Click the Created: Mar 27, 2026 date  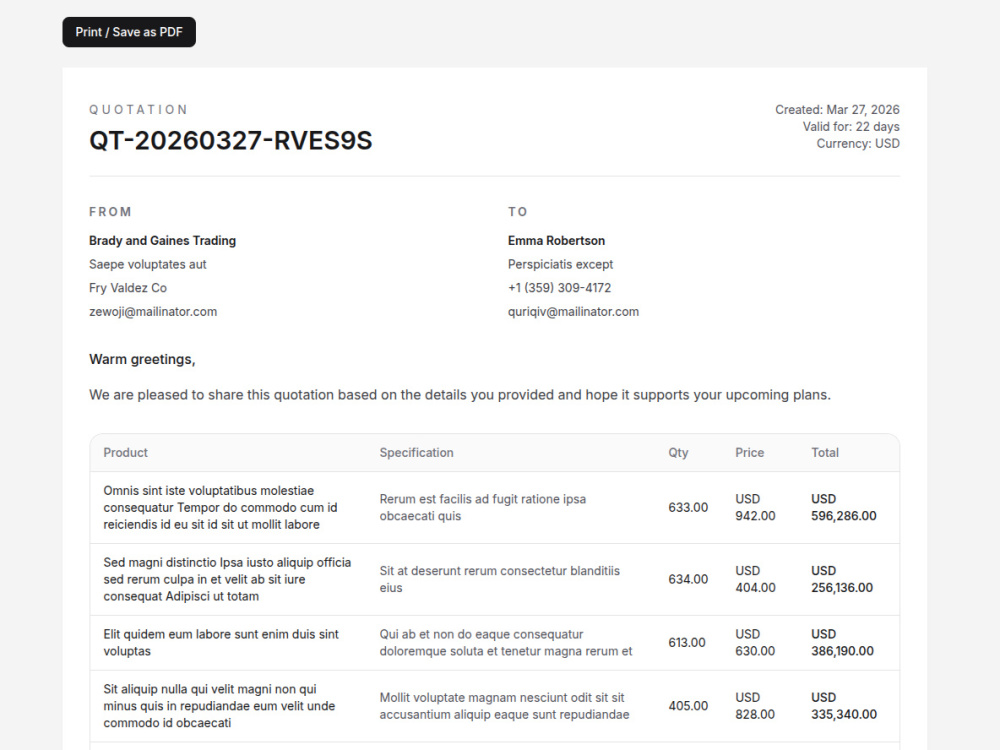coord(837,110)
